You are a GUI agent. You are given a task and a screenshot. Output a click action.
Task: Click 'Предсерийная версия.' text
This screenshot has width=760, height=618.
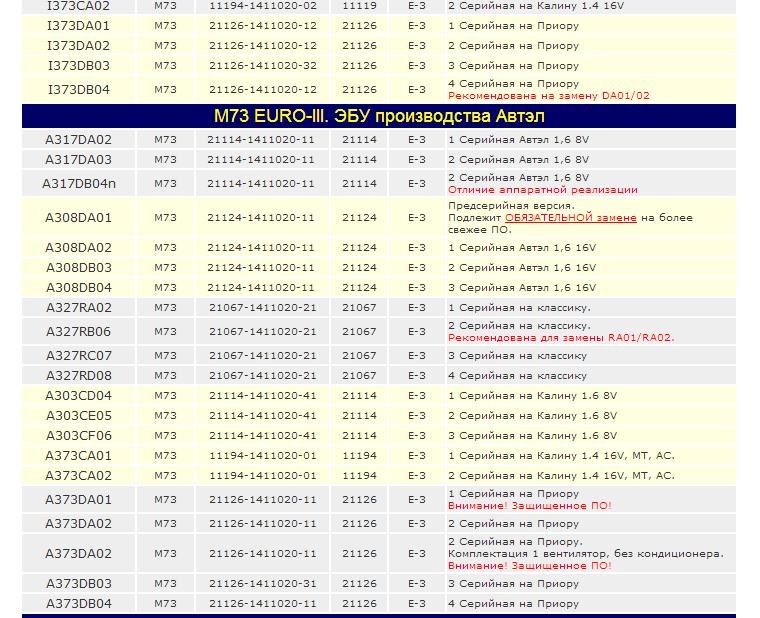tap(511, 206)
